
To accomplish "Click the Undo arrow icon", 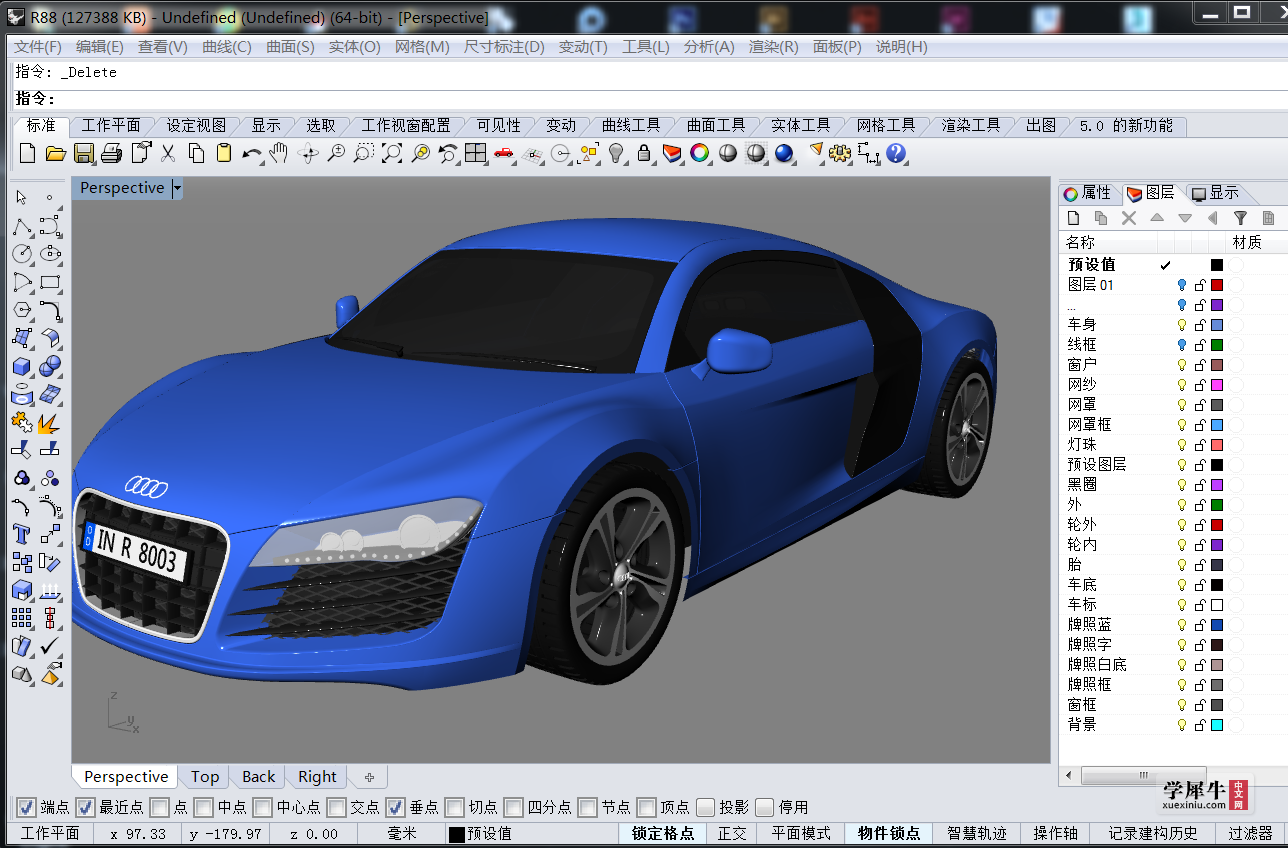I will 252,153.
